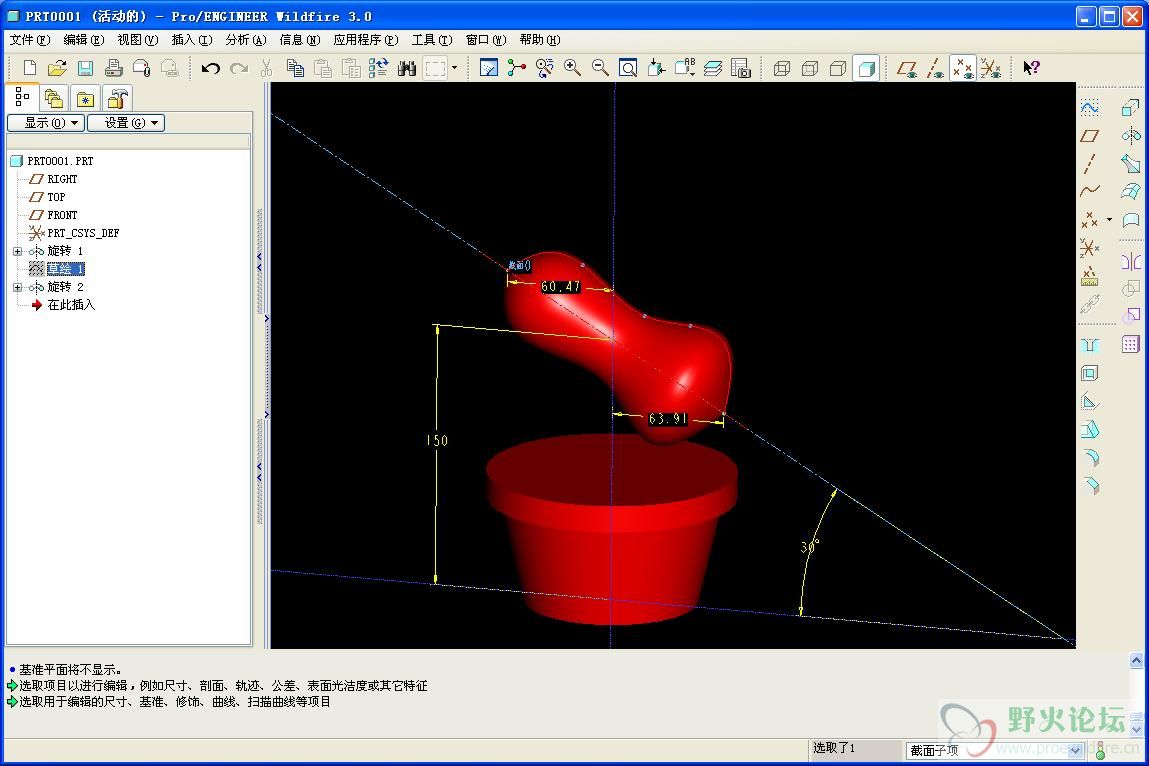Switch to the folder browser tab
This screenshot has width=1149, height=766.
53,98
